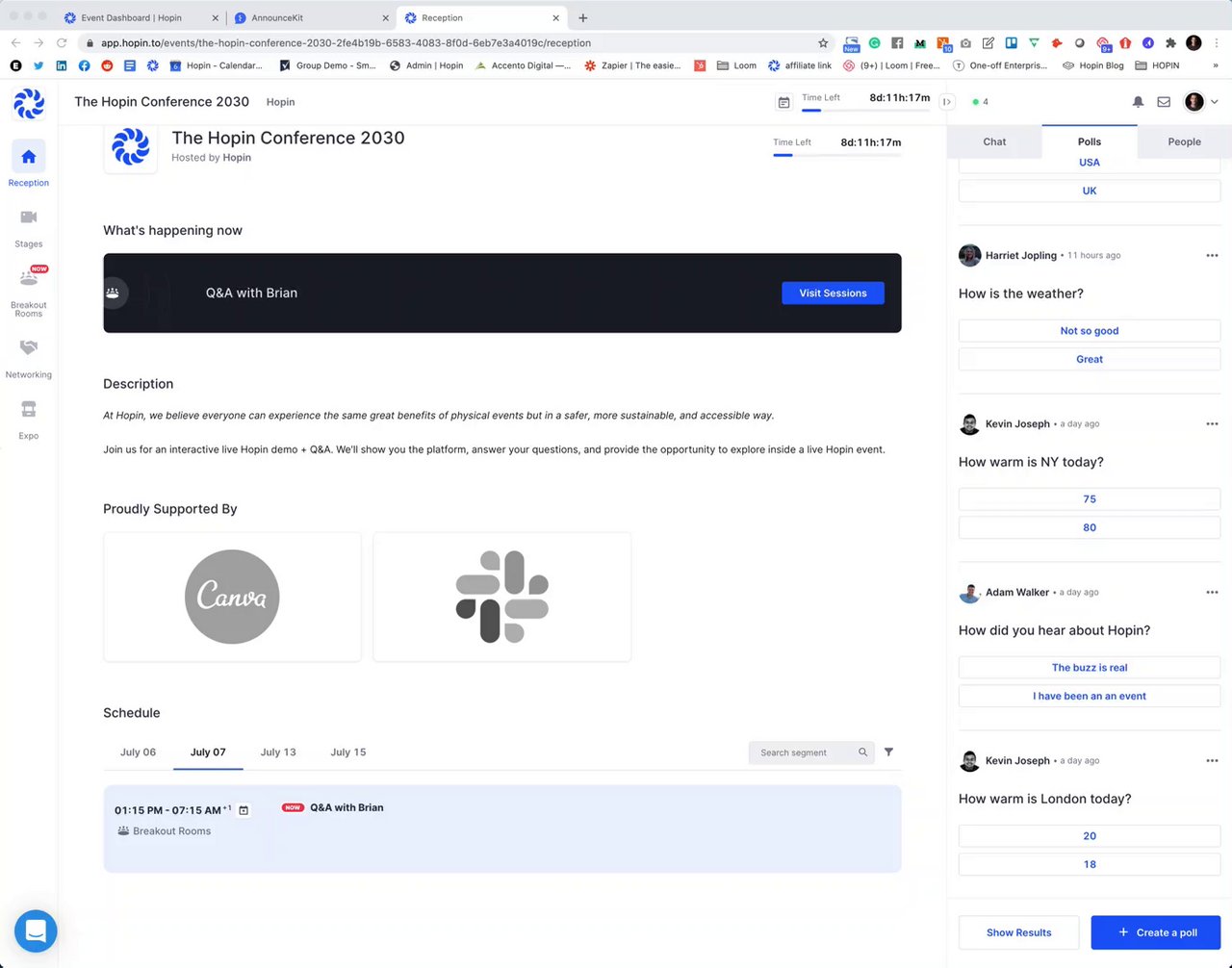Open the Hopin Blog bookmark
The height and width of the screenshot is (968, 1232).
click(1092, 65)
